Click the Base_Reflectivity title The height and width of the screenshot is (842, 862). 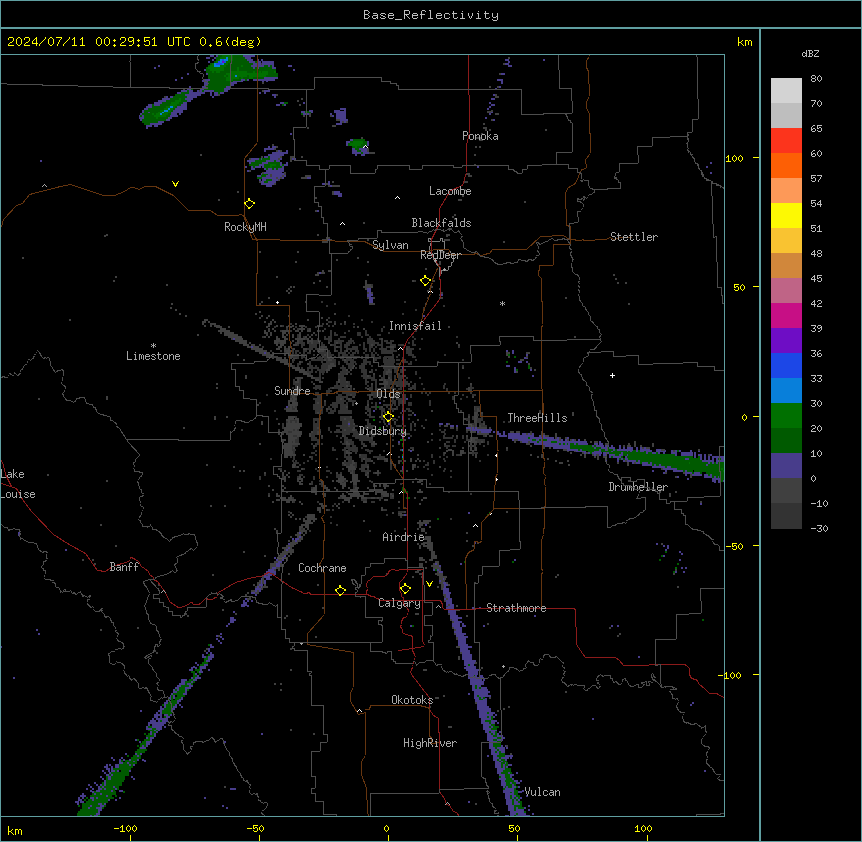tap(431, 15)
